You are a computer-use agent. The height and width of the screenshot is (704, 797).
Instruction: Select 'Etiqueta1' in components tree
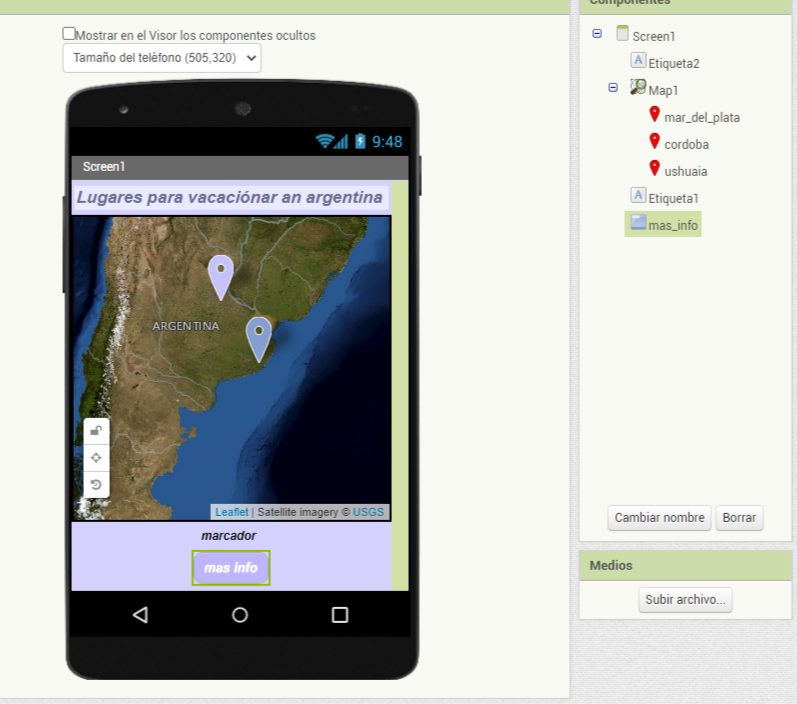point(673,198)
